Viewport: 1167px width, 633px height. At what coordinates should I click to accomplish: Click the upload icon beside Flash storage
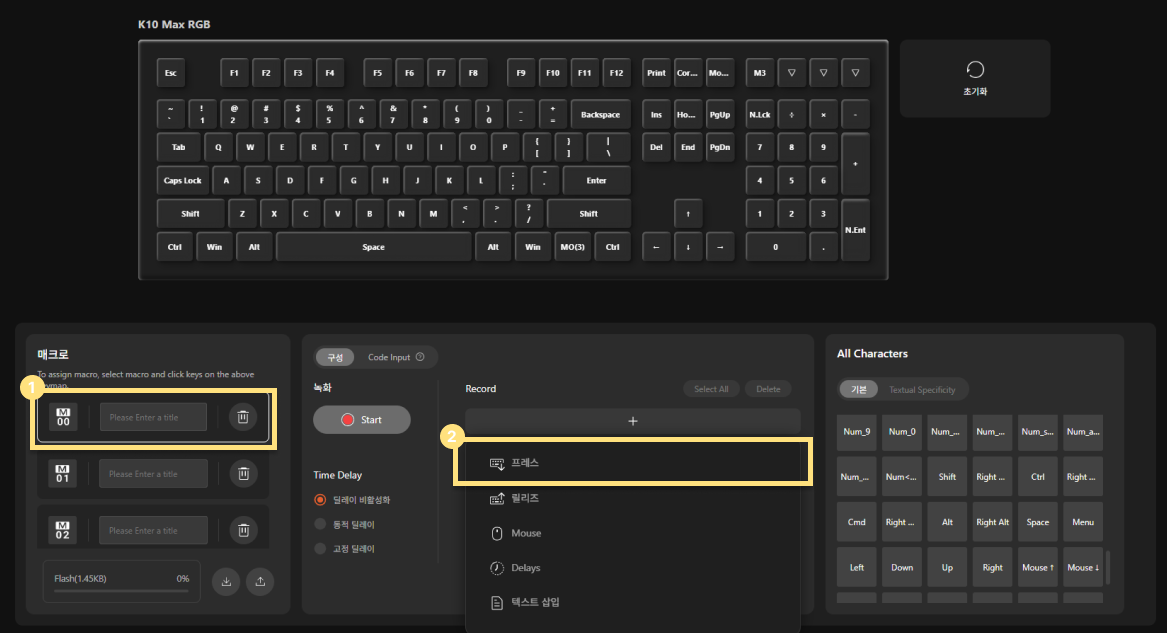tap(260, 582)
